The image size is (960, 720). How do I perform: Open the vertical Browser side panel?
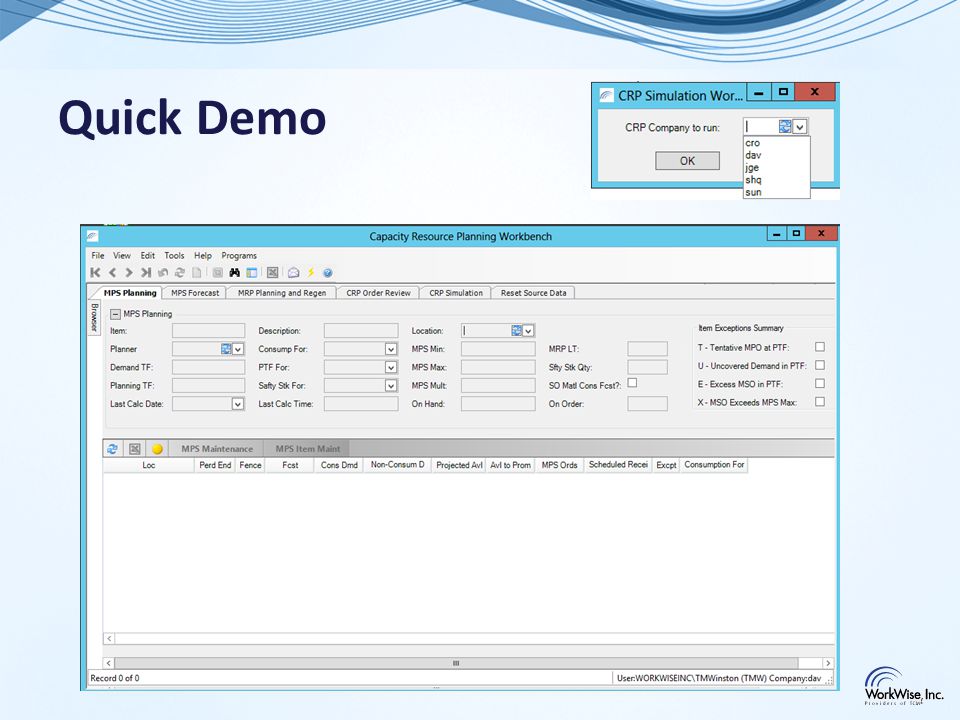[x=94, y=317]
